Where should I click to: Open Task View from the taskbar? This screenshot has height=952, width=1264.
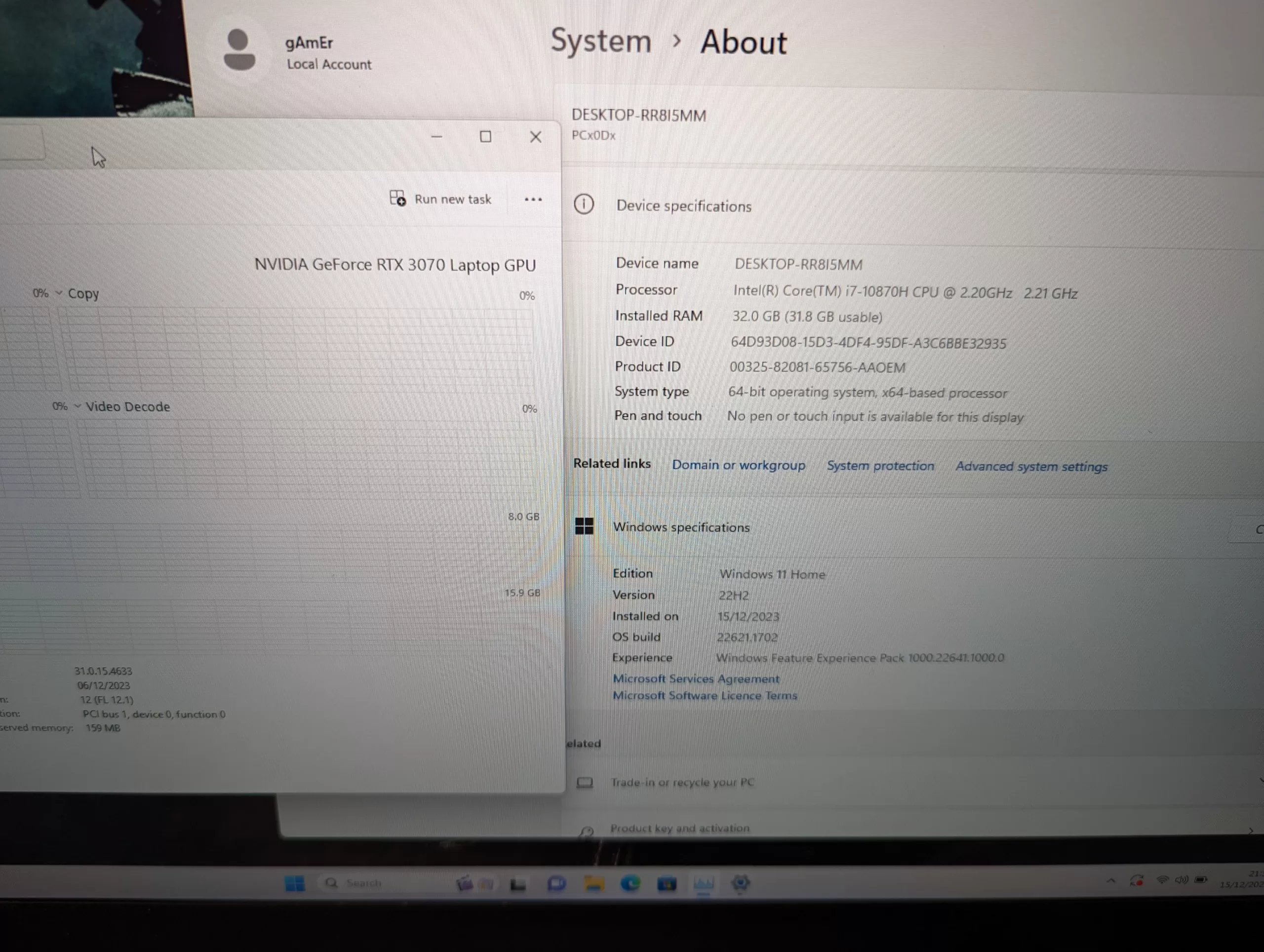(x=518, y=884)
